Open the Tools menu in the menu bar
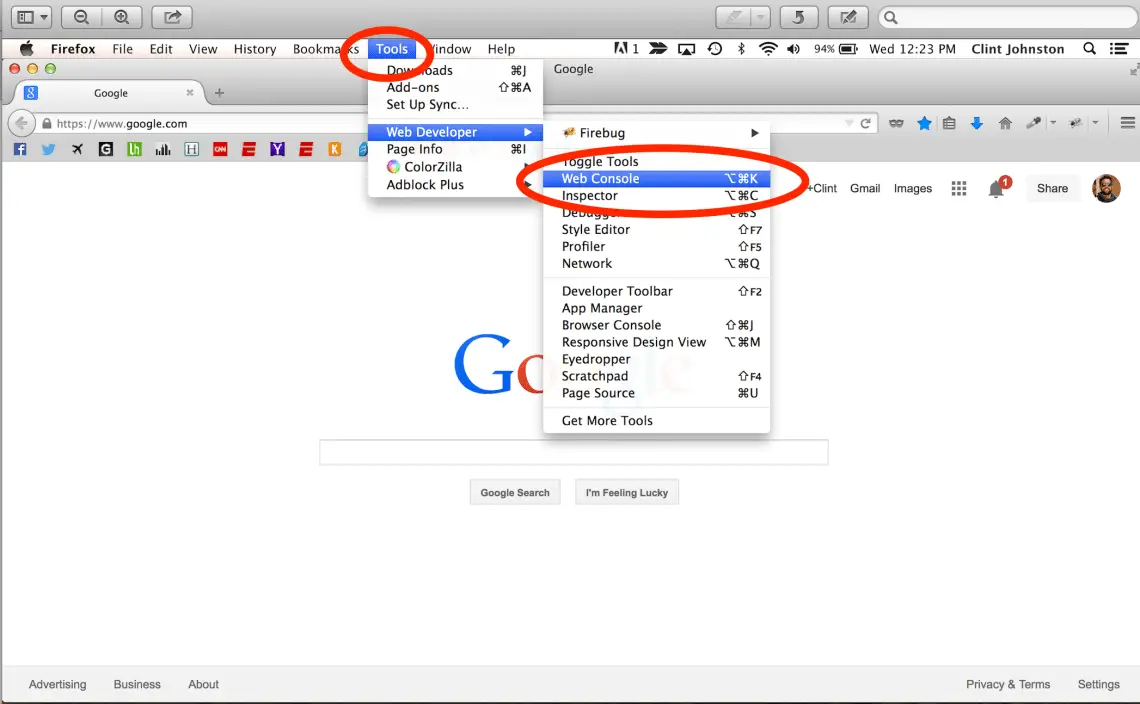The width and height of the screenshot is (1140, 704). pyautogui.click(x=391, y=49)
